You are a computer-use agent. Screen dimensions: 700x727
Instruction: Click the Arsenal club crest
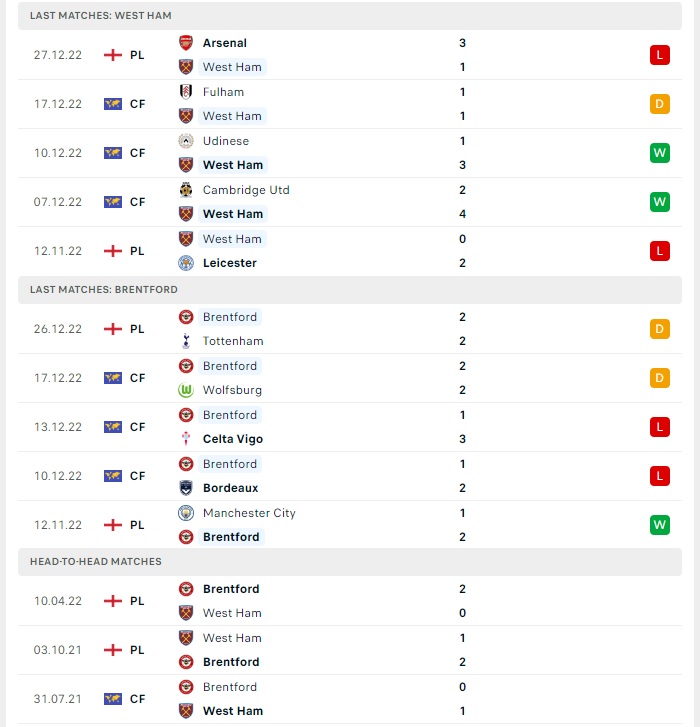pyautogui.click(x=186, y=43)
